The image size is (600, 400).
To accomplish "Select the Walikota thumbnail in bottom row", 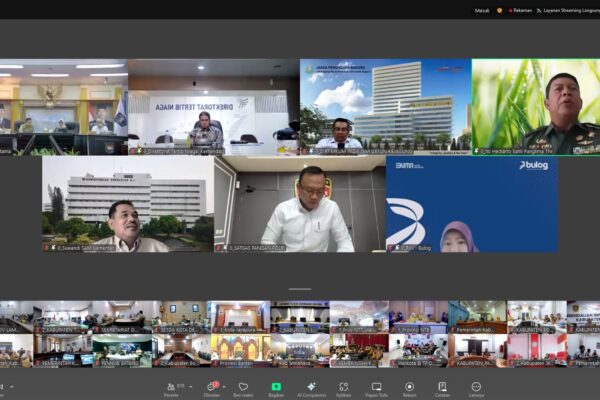I will point(419,351).
